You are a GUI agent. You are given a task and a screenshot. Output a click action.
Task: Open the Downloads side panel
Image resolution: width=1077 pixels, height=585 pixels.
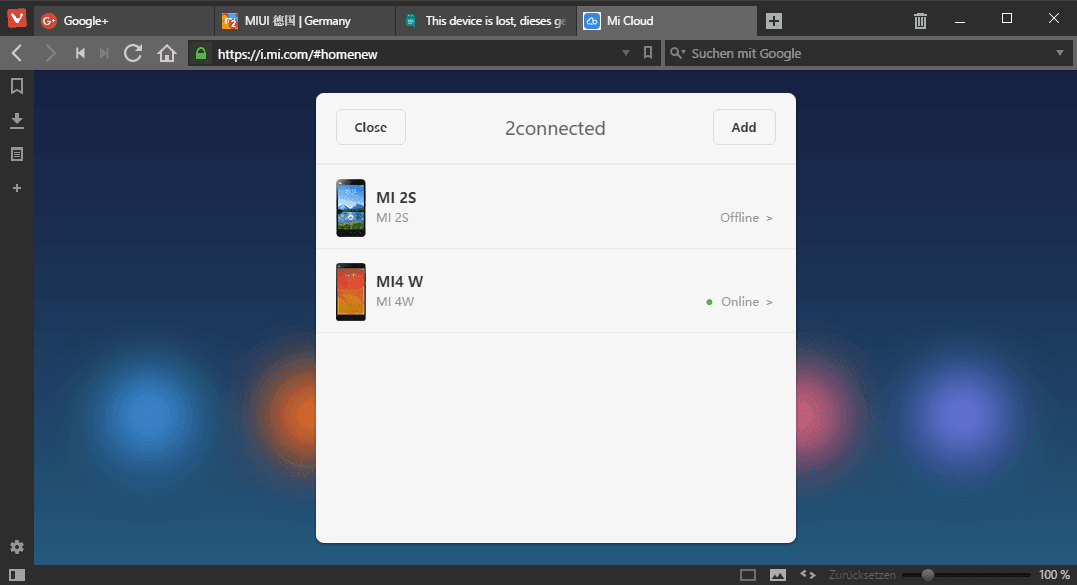[17, 121]
